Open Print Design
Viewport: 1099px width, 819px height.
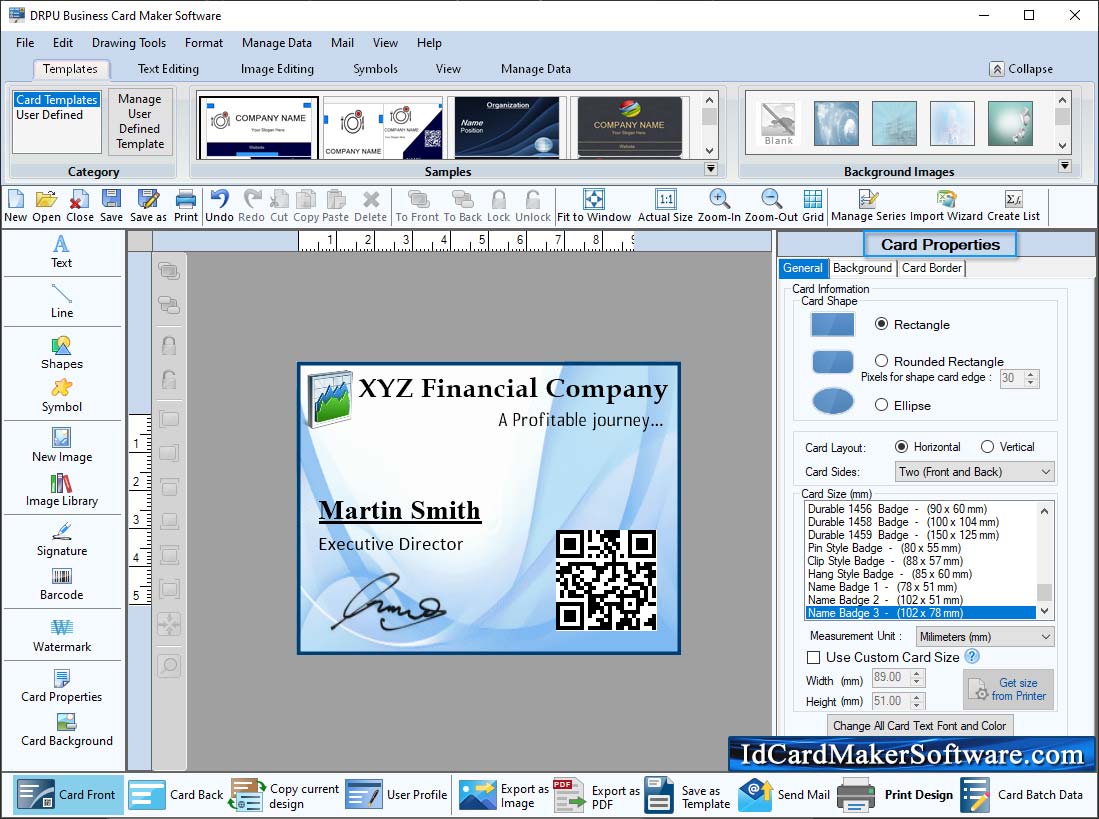[896, 794]
